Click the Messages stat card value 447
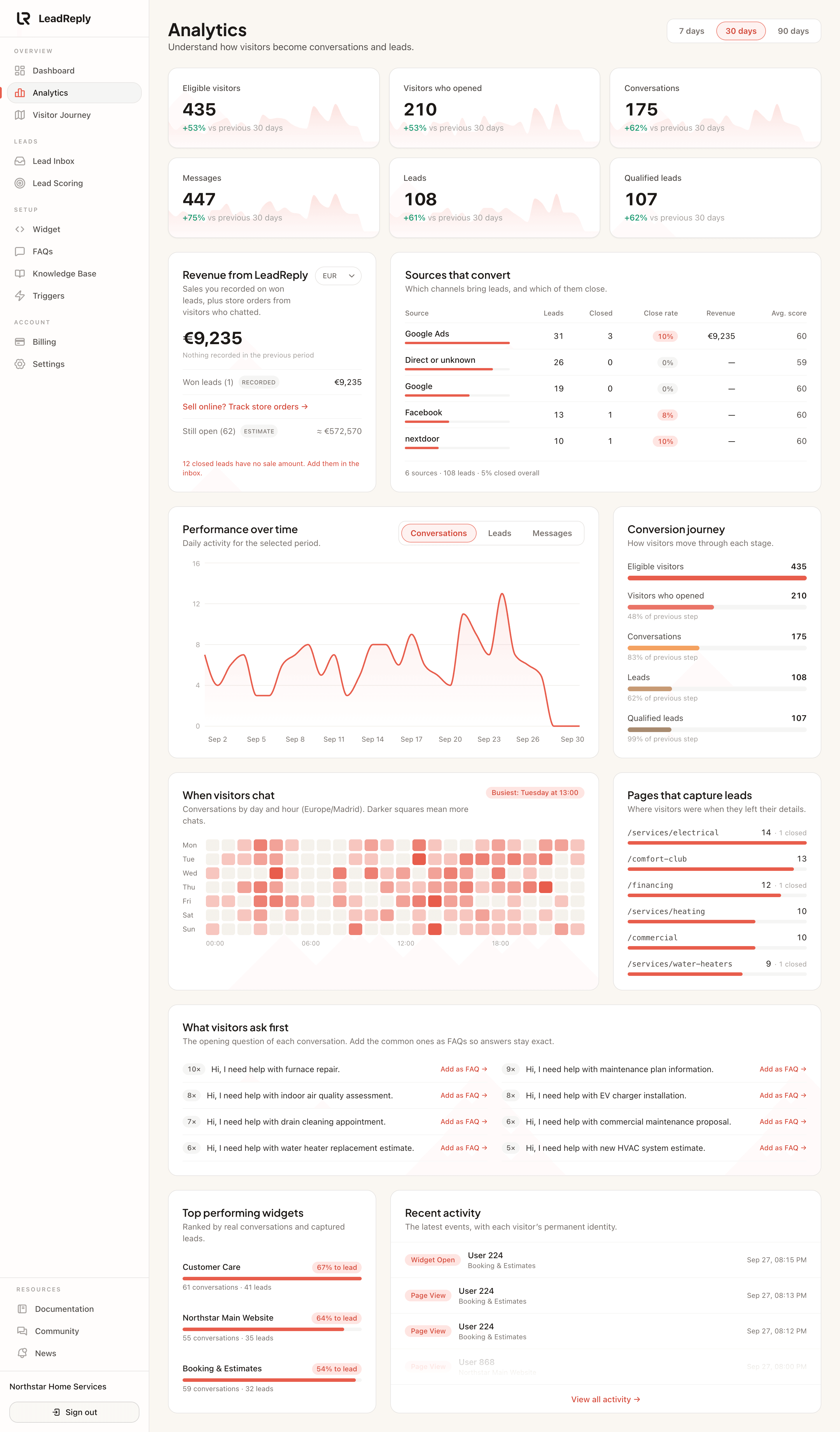 point(199,199)
